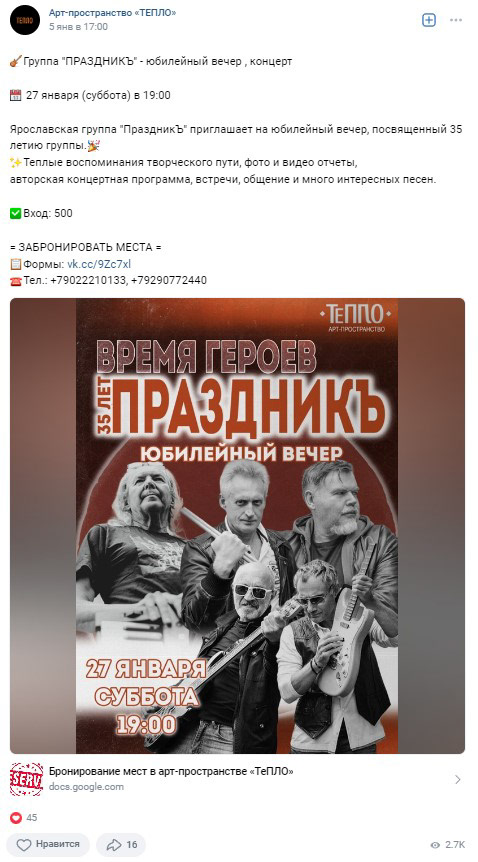The image size is (478, 862).
Task: Click the plus subscribe icon
Action: pyautogui.click(x=428, y=20)
